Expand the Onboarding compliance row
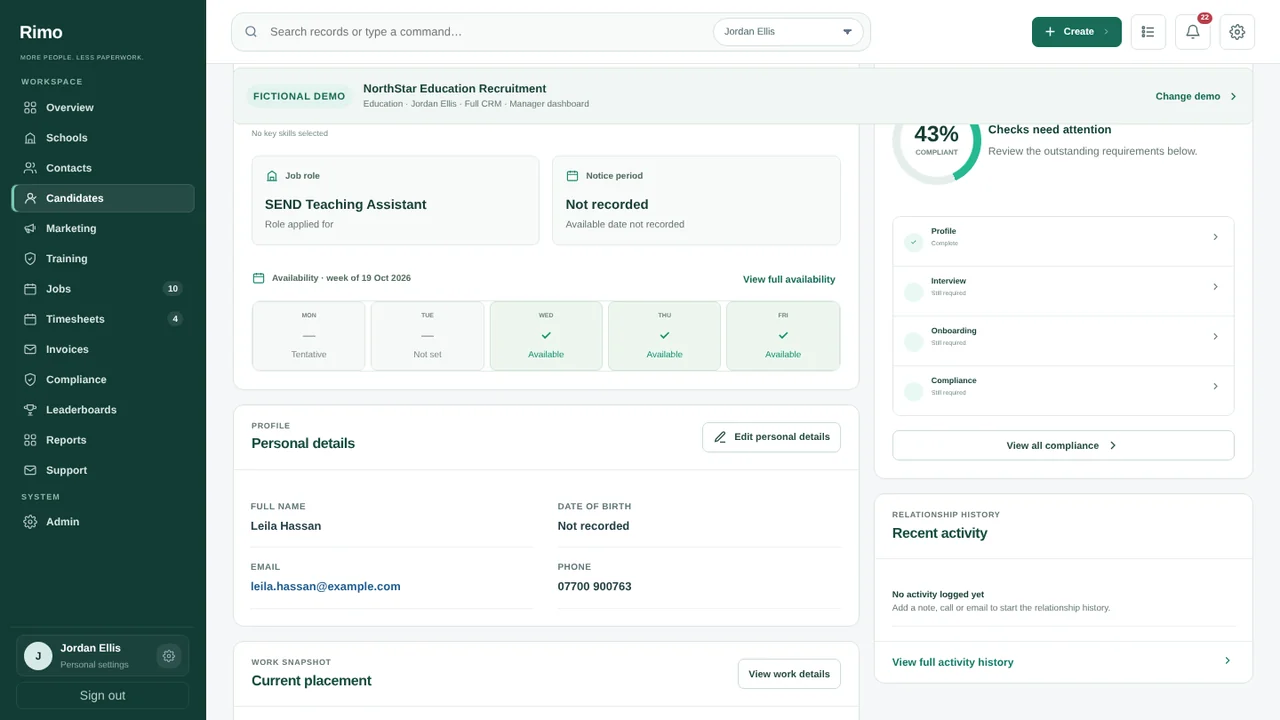 coord(1063,341)
